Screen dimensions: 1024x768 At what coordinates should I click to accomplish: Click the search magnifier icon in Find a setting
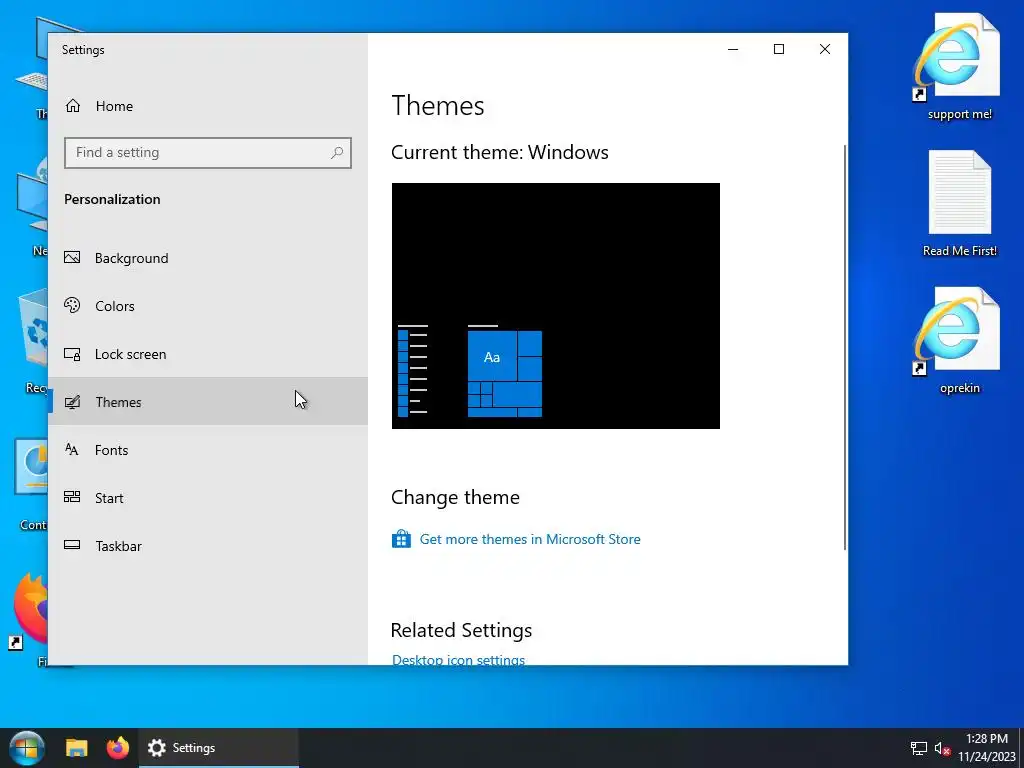pos(337,153)
